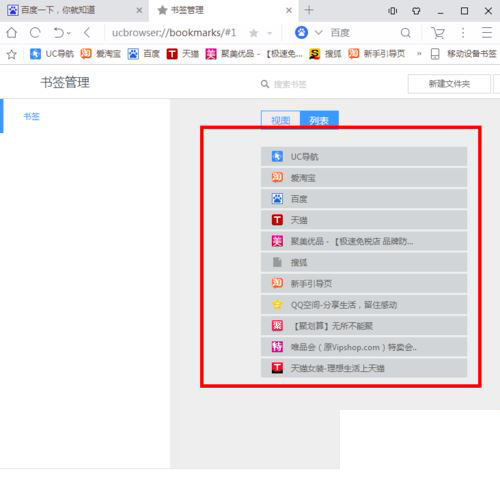Click 聚美优品 favicon in list row
This screenshot has width=500, height=484.
[x=277, y=241]
